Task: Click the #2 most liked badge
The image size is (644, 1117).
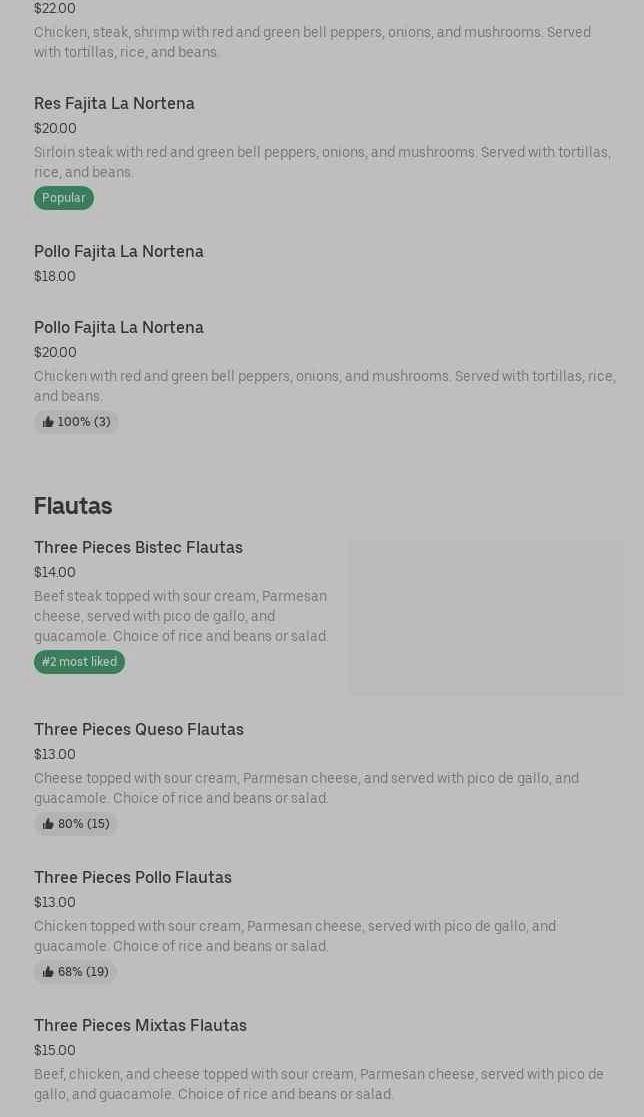Action: pos(79,662)
